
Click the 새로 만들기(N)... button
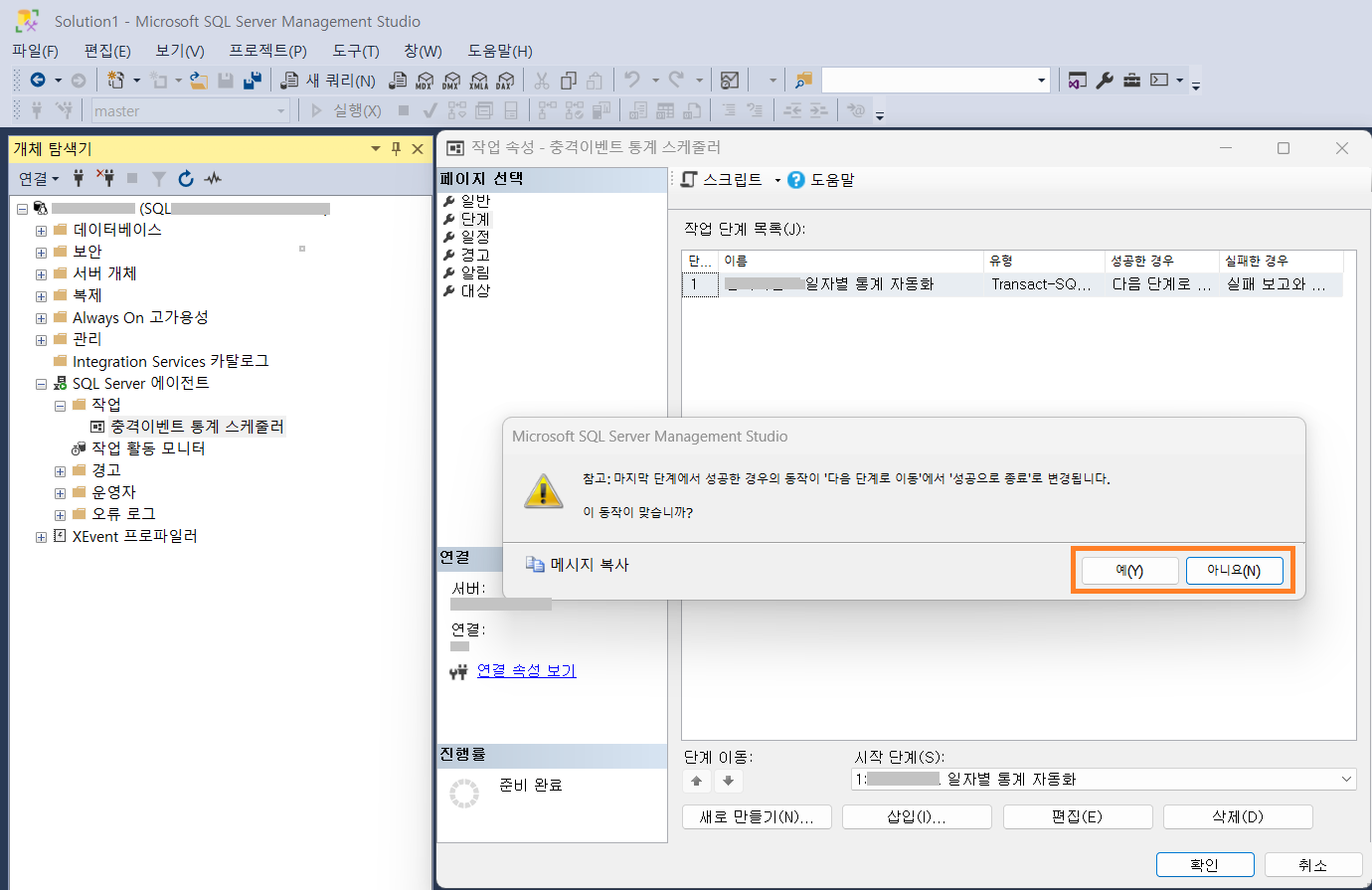click(757, 816)
